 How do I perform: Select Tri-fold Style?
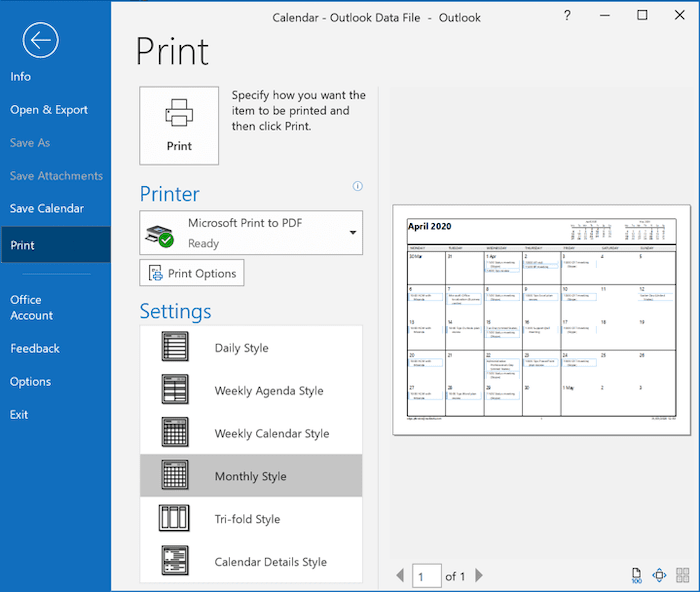(x=251, y=519)
